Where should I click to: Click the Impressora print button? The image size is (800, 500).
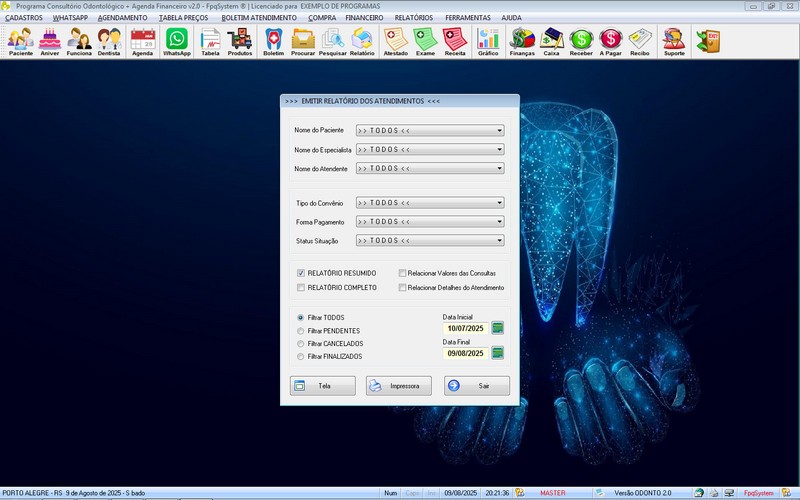coord(398,386)
